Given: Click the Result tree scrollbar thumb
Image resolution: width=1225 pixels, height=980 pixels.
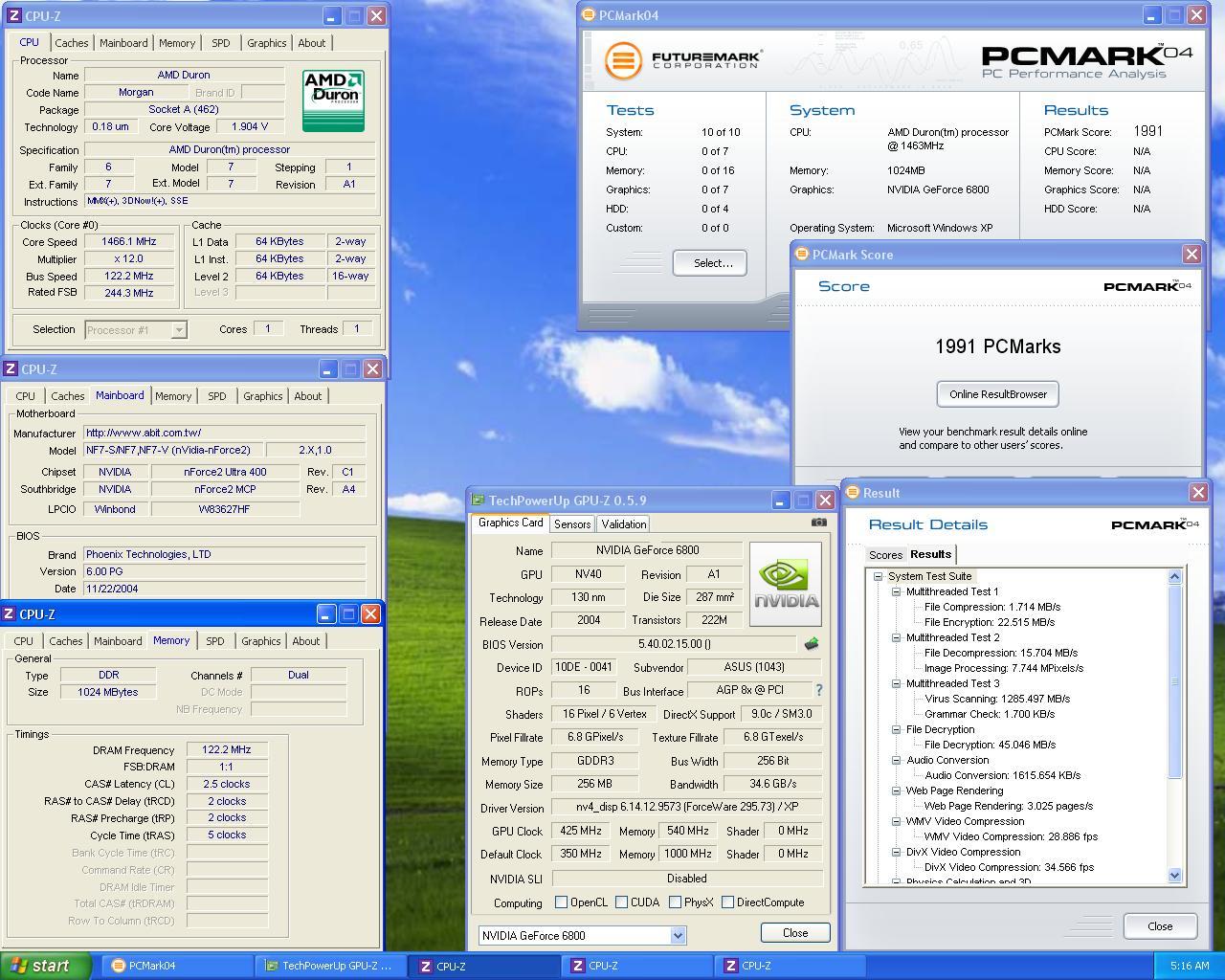Looking at the screenshot, I should pos(1175,681).
